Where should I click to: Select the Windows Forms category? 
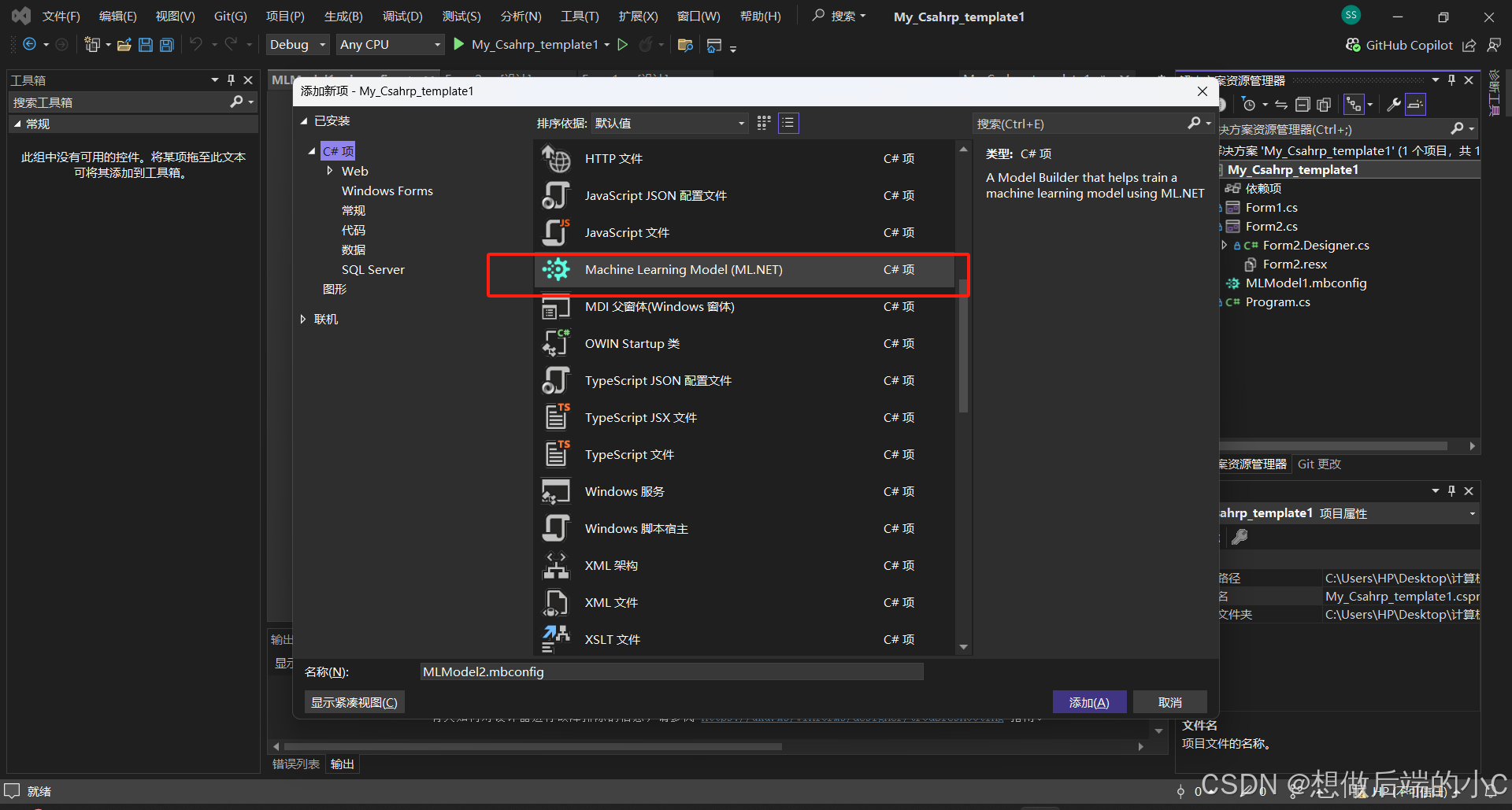(x=387, y=190)
